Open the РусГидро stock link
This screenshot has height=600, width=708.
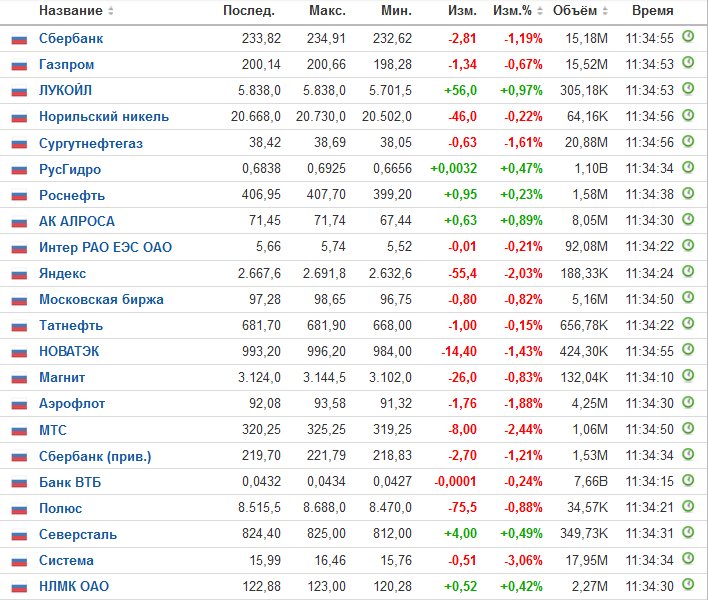pos(70,170)
